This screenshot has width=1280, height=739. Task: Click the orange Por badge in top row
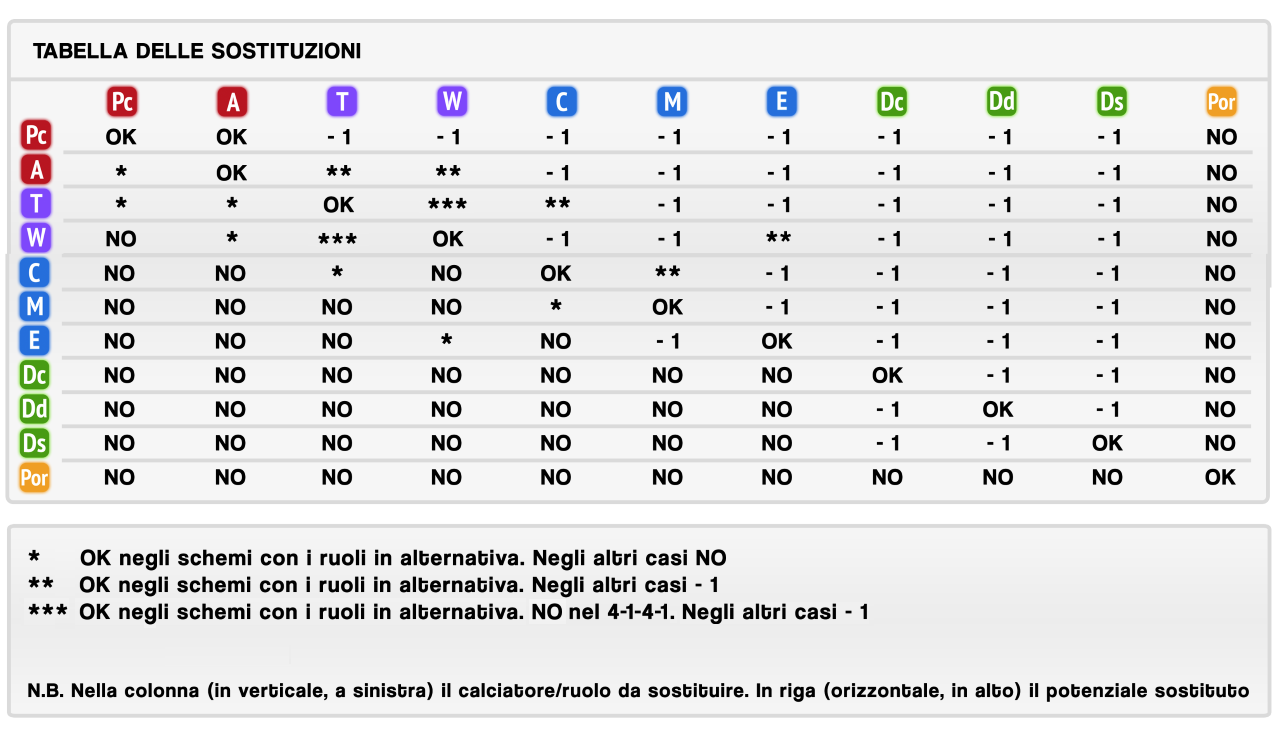[x=1222, y=101]
